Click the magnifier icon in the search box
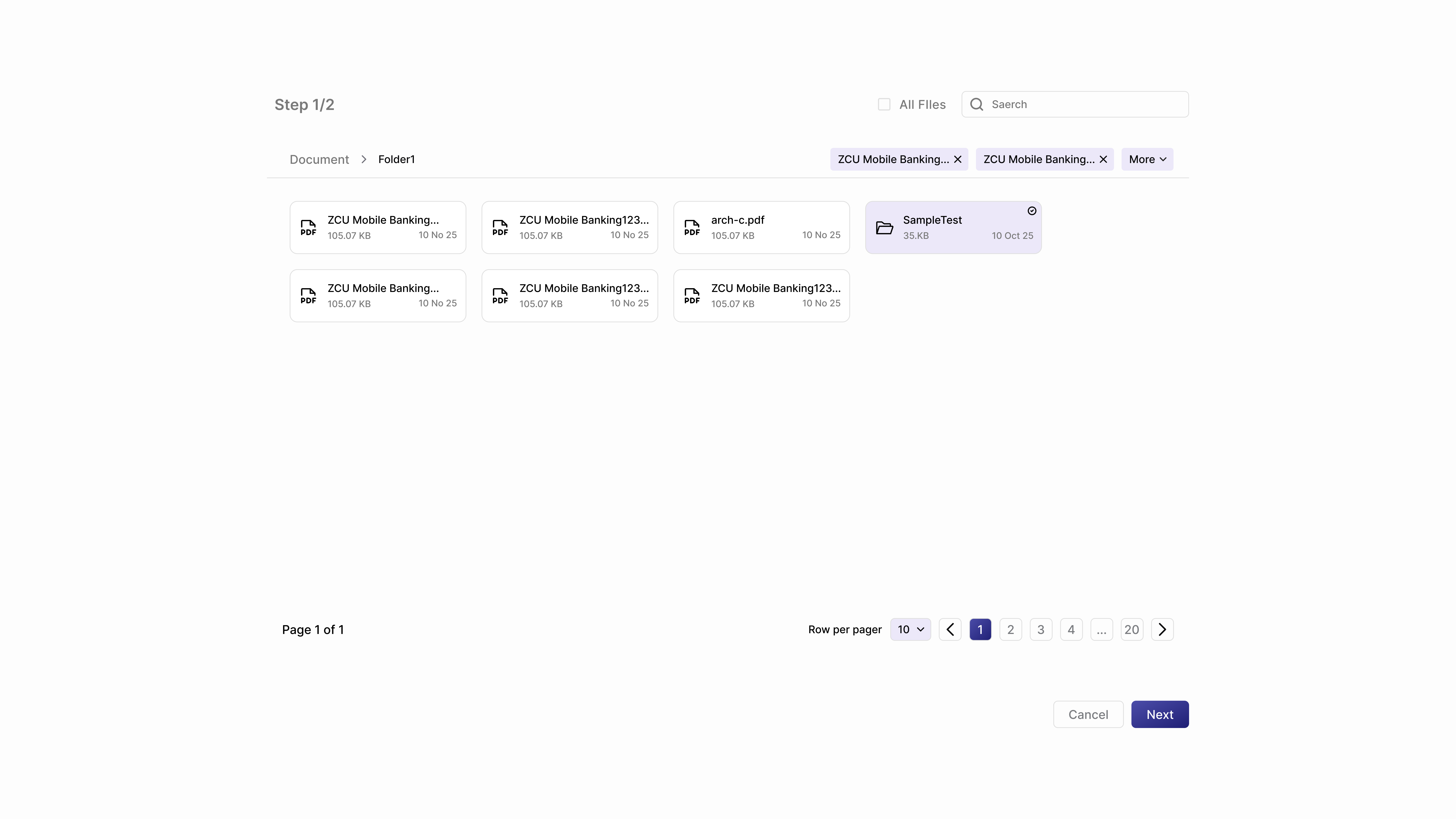This screenshot has width=1456, height=819. pos(977,105)
